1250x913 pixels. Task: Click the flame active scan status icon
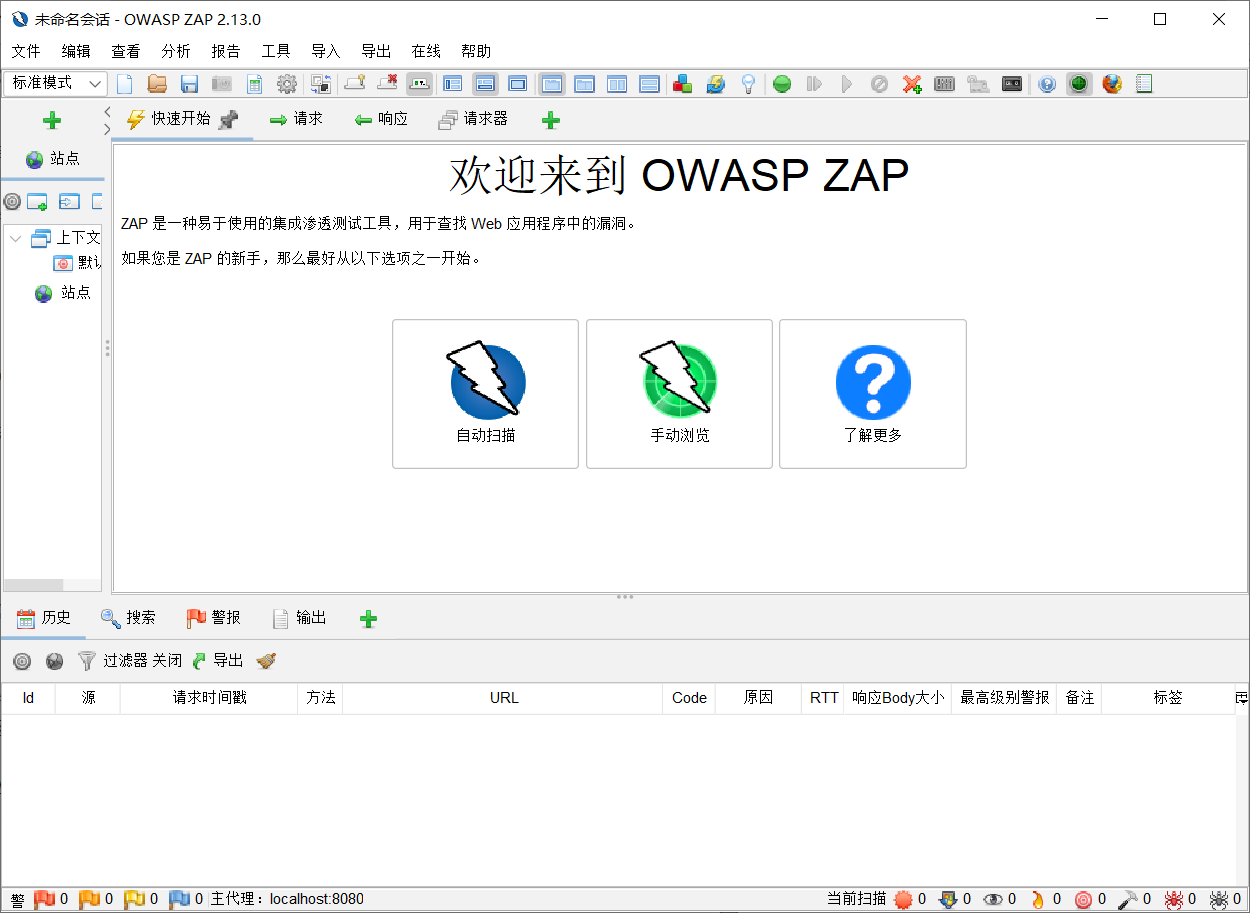click(x=1045, y=899)
